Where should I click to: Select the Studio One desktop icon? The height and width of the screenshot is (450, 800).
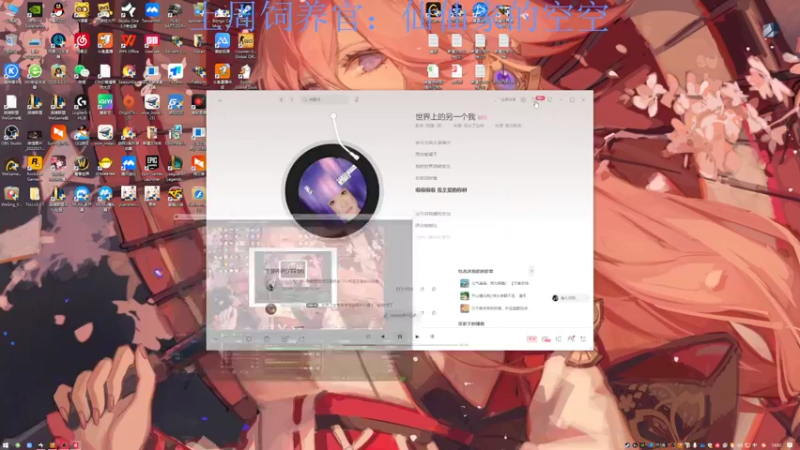pyautogui.click(x=128, y=14)
